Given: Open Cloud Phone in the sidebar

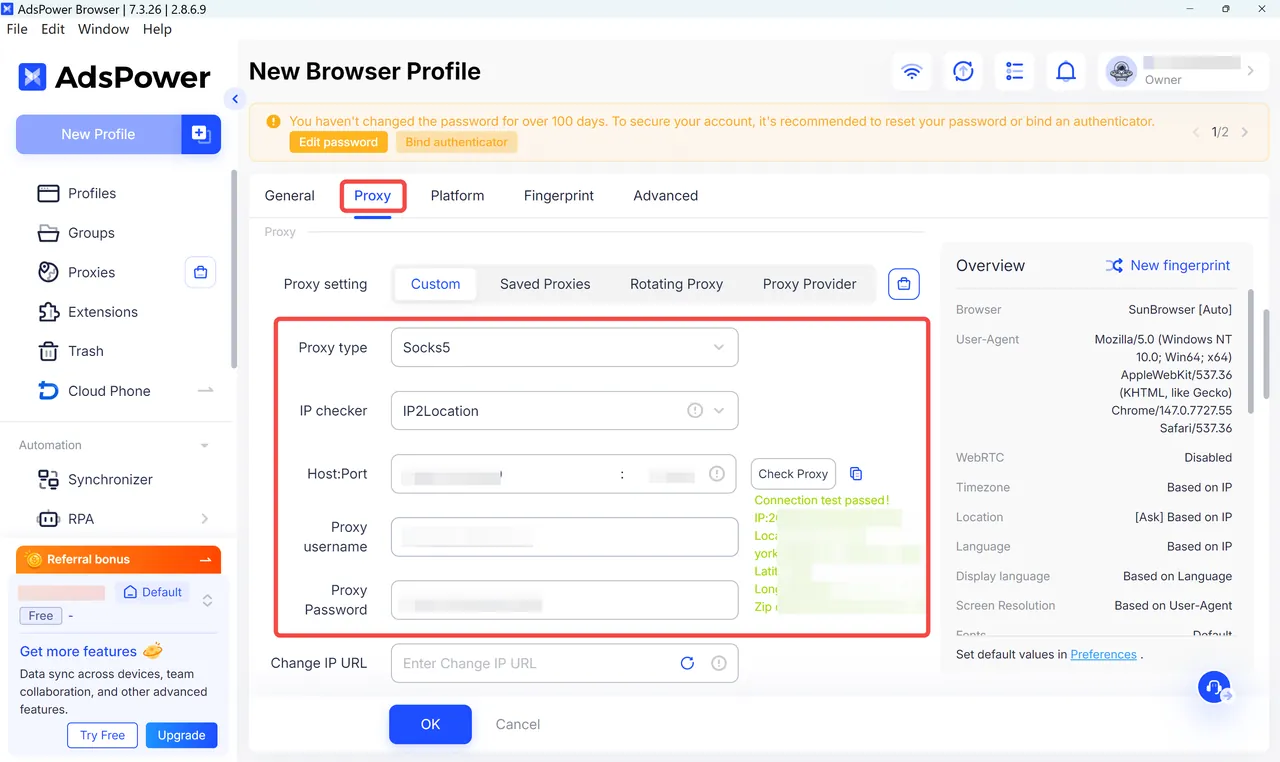Looking at the screenshot, I should click(109, 391).
